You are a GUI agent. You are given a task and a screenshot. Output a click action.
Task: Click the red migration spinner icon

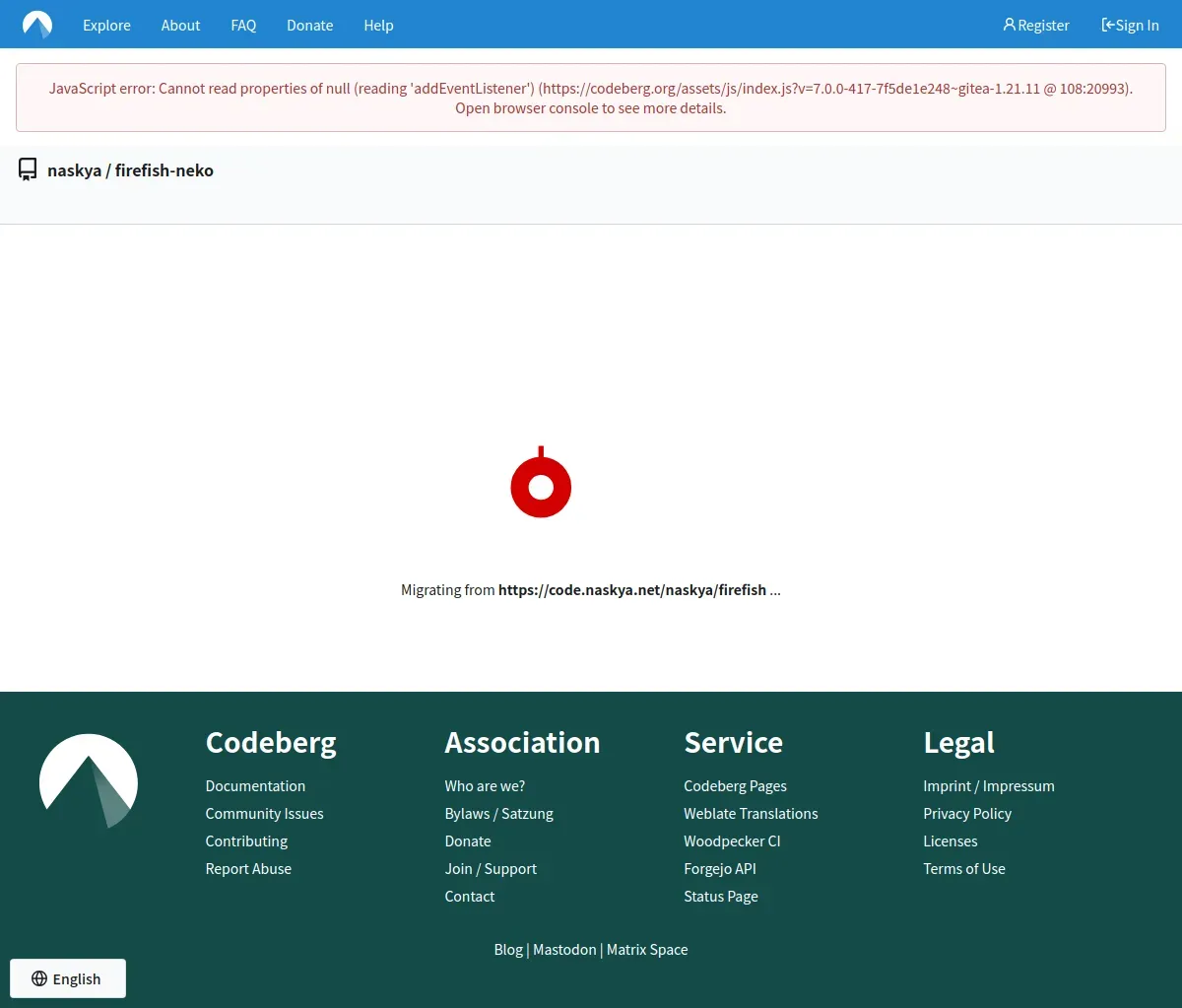pos(541,482)
